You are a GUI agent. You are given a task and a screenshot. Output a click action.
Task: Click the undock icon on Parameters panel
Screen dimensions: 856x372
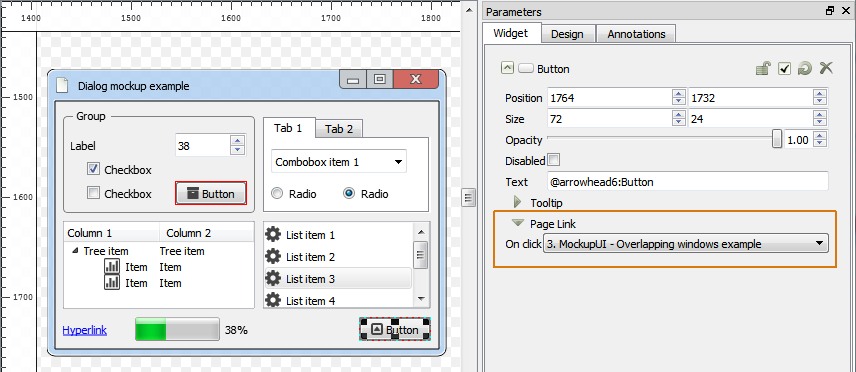click(830, 11)
